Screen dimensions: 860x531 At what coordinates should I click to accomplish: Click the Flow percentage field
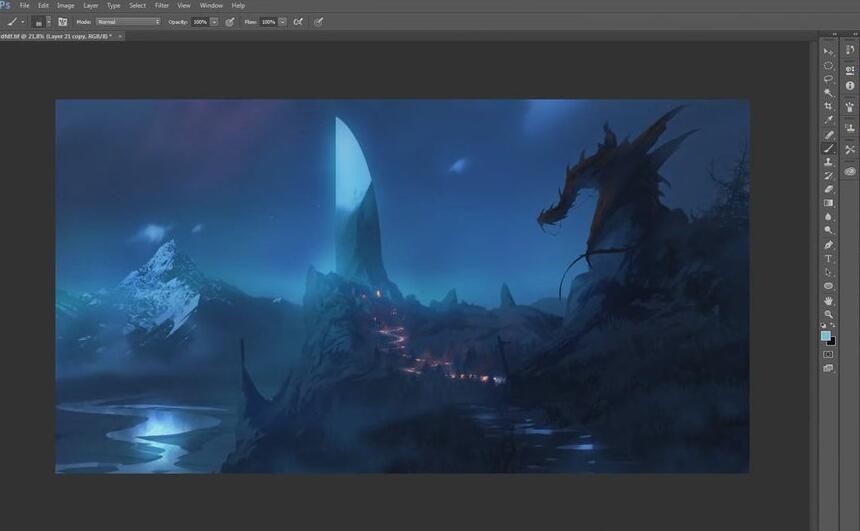pyautogui.click(x=268, y=22)
